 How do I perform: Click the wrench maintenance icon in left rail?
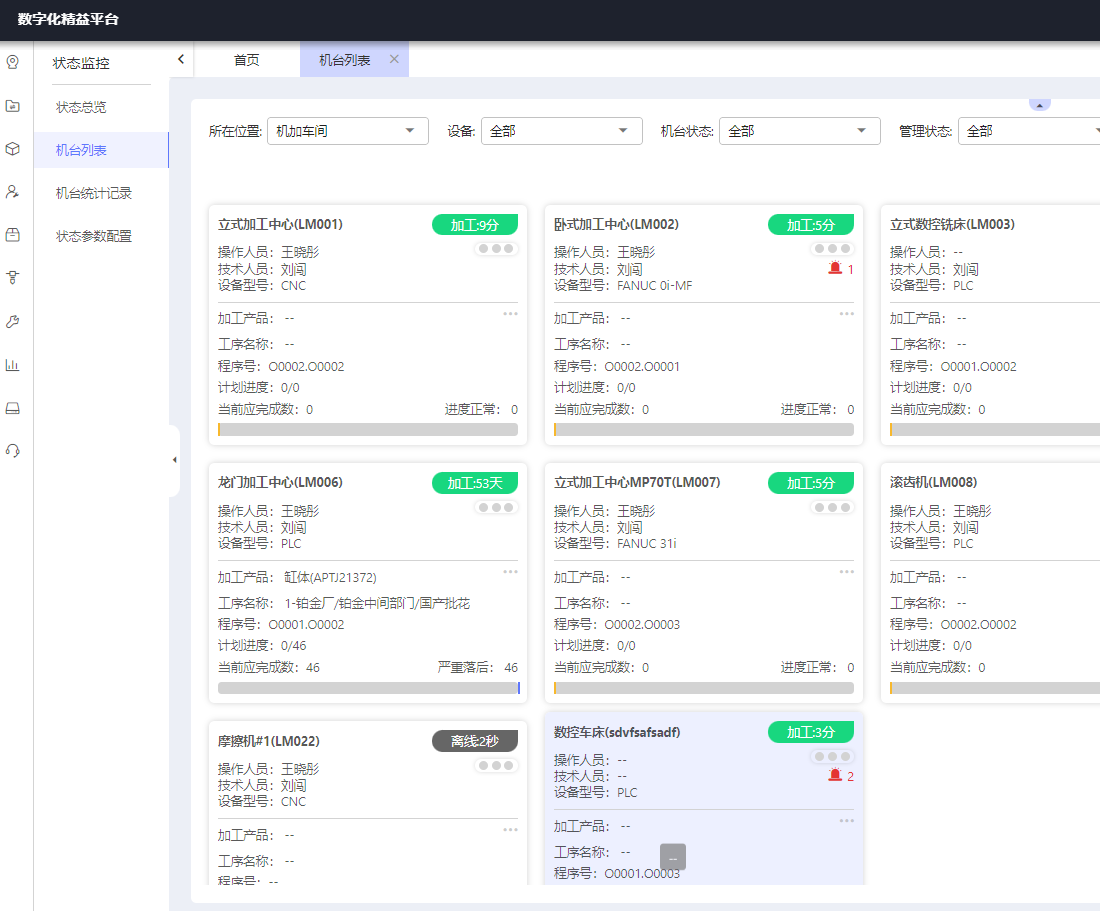tap(13, 321)
